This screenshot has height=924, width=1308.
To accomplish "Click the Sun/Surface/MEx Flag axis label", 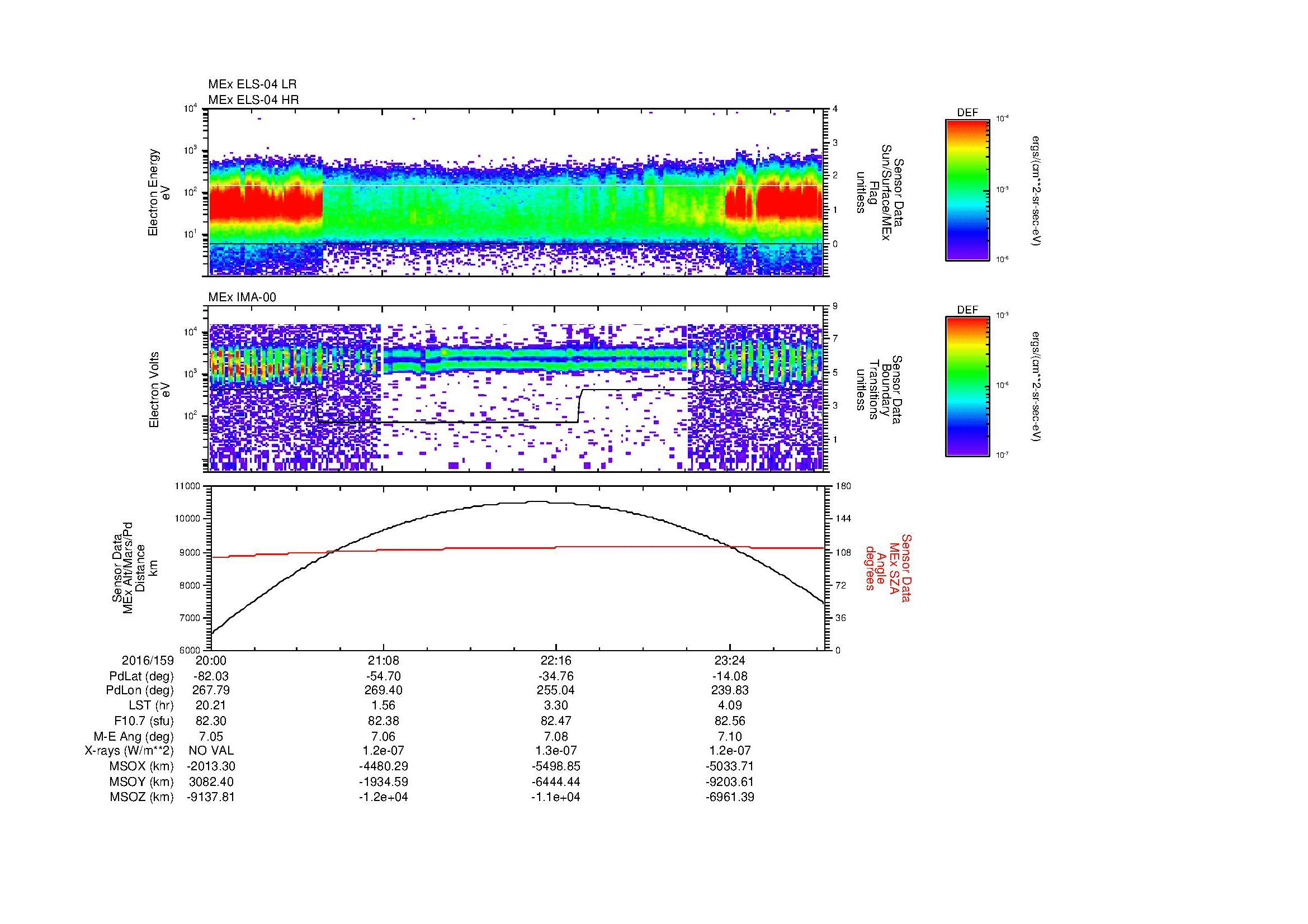I will coord(880,192).
